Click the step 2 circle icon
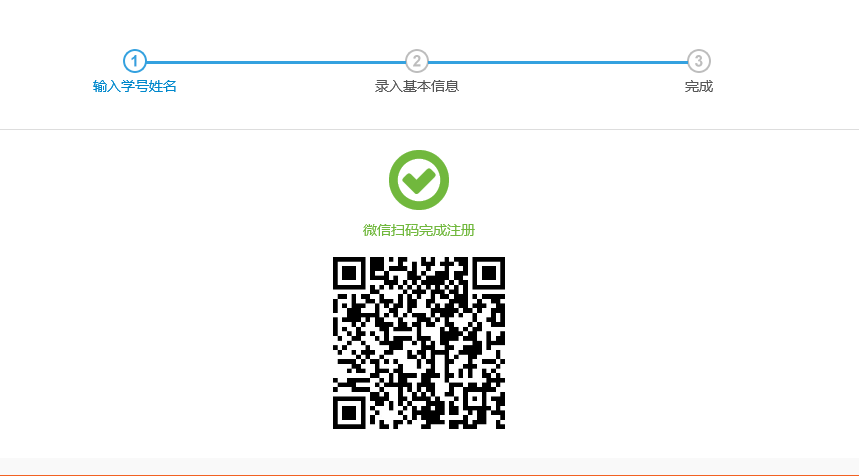The height and width of the screenshot is (476, 859). (416, 61)
